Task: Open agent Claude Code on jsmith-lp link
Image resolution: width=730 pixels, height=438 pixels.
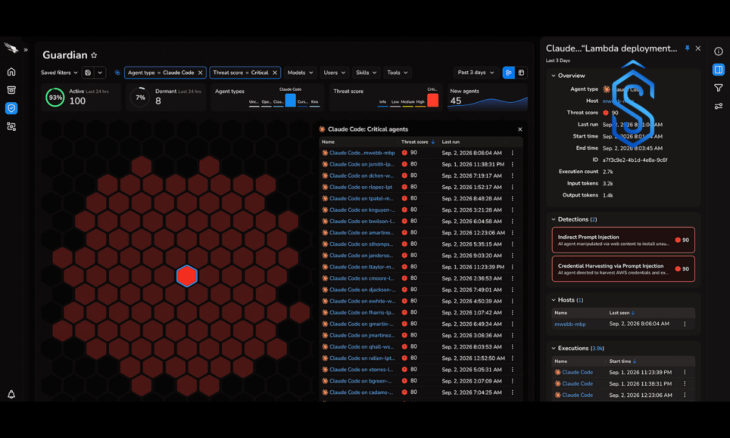Action: (361, 164)
